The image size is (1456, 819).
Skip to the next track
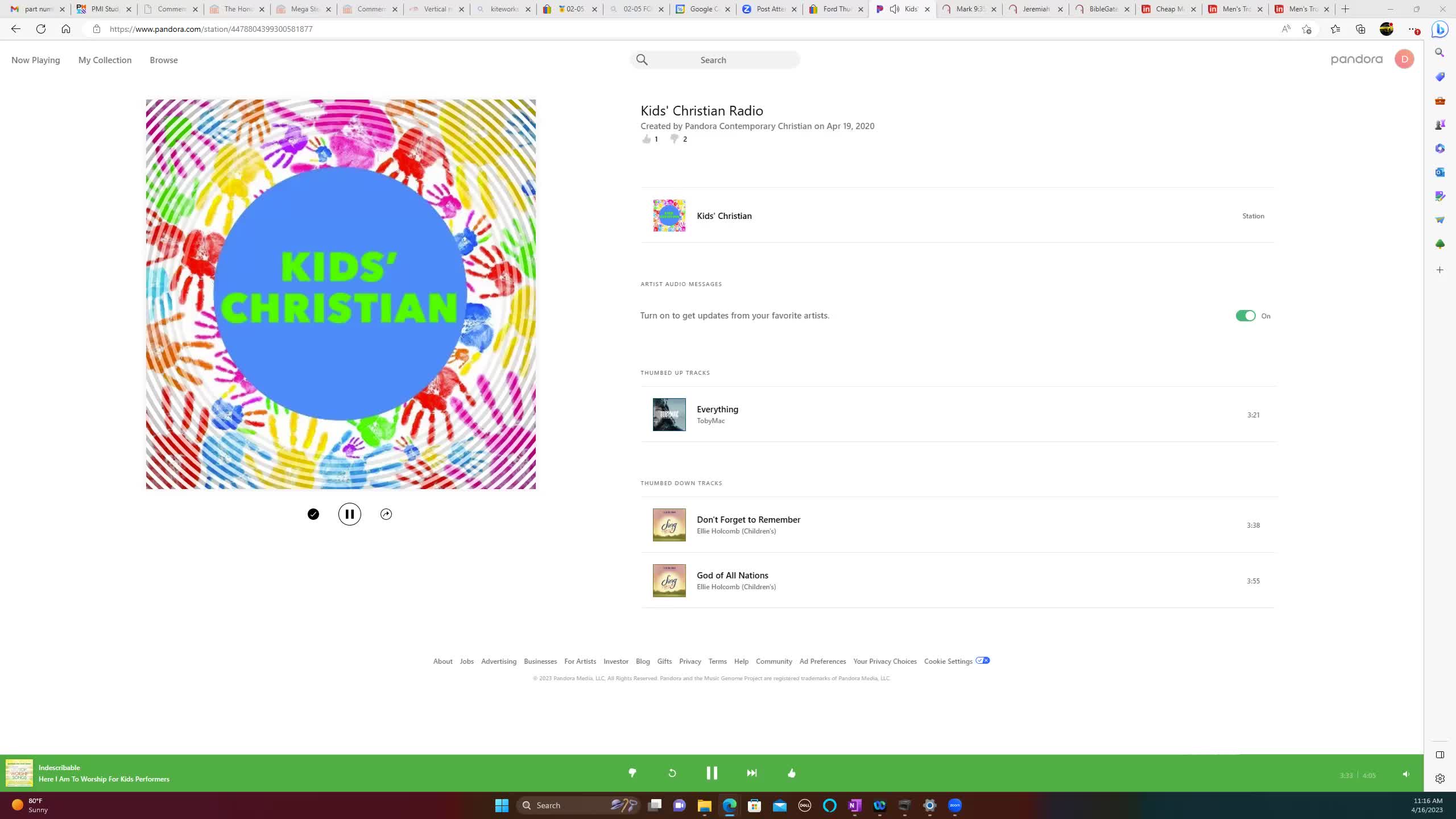point(752,773)
